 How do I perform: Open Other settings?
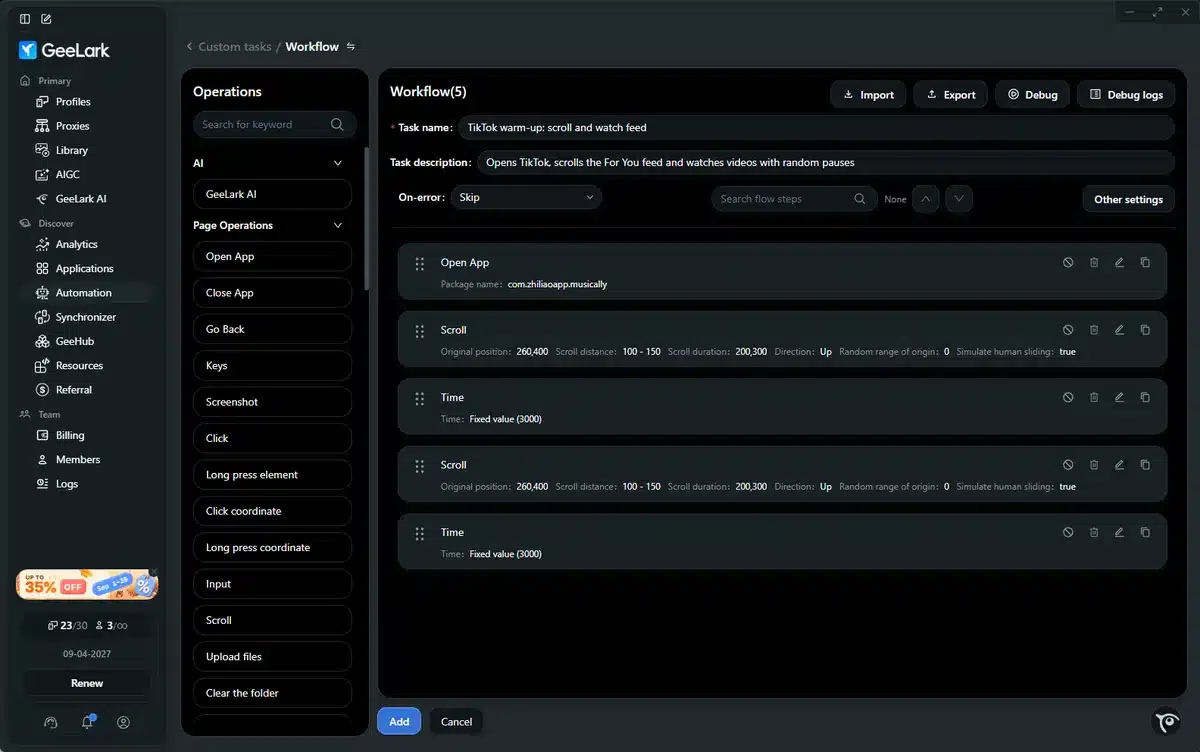[x=1128, y=199]
